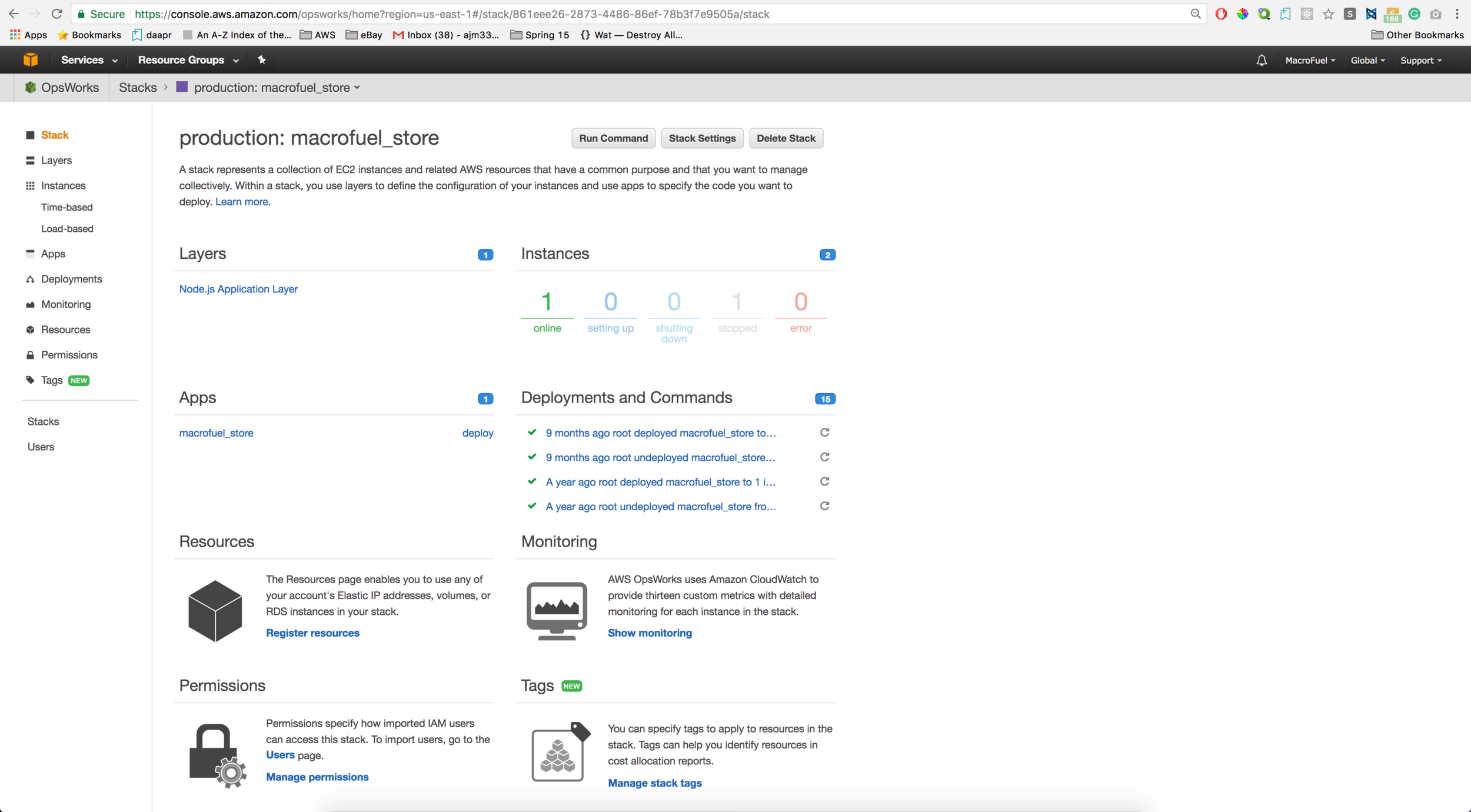The image size is (1471, 812).
Task: Click Manage permissions link
Action: point(317,777)
